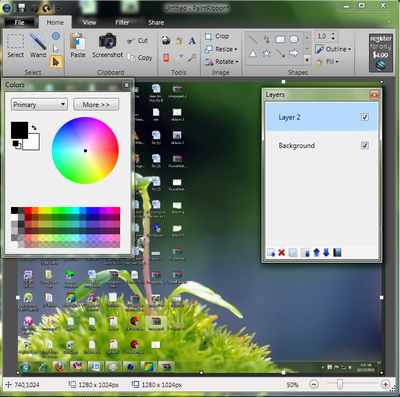Click the More >> button
The image size is (400, 397).
(x=96, y=105)
